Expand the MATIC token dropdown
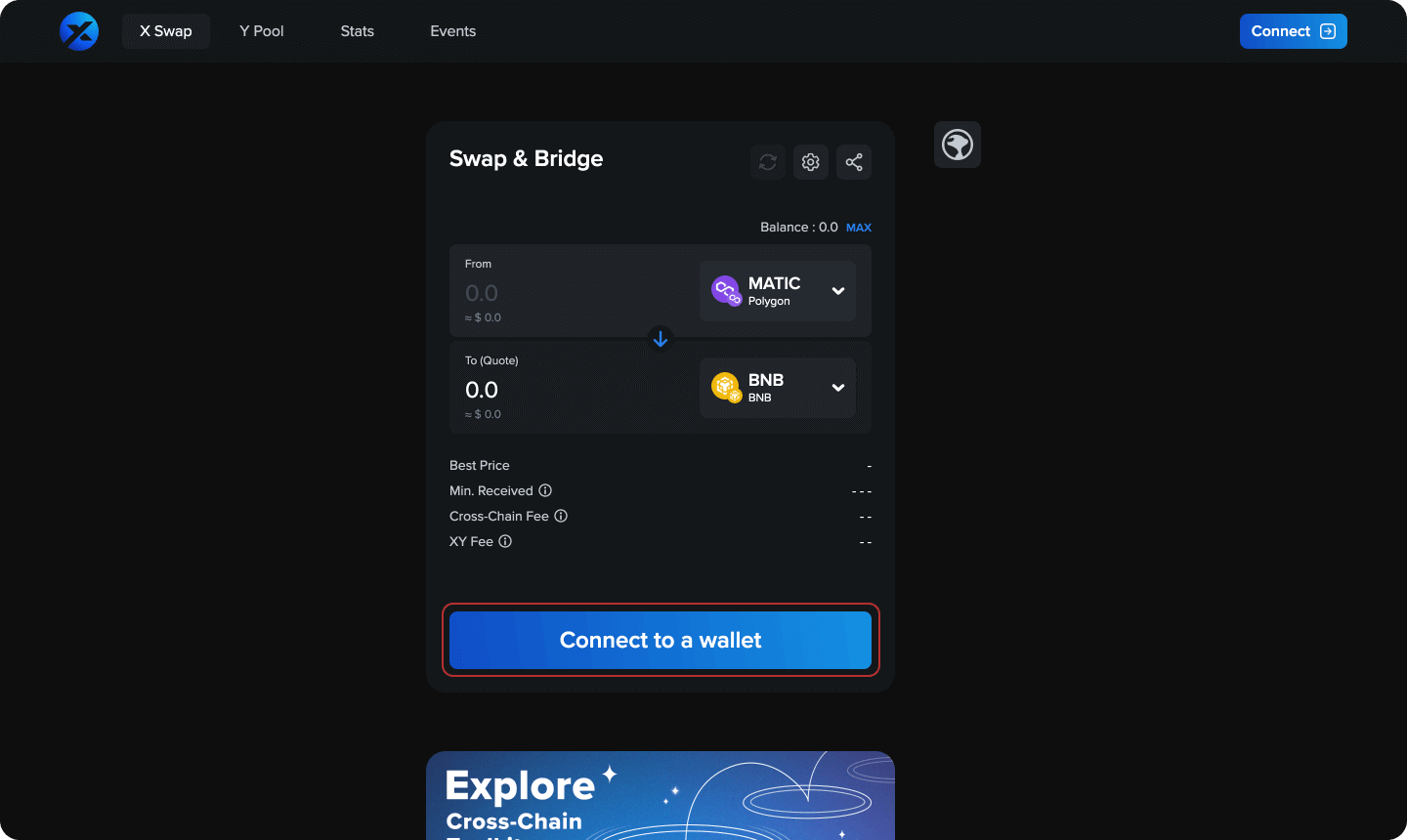This screenshot has width=1407, height=840. coord(838,291)
